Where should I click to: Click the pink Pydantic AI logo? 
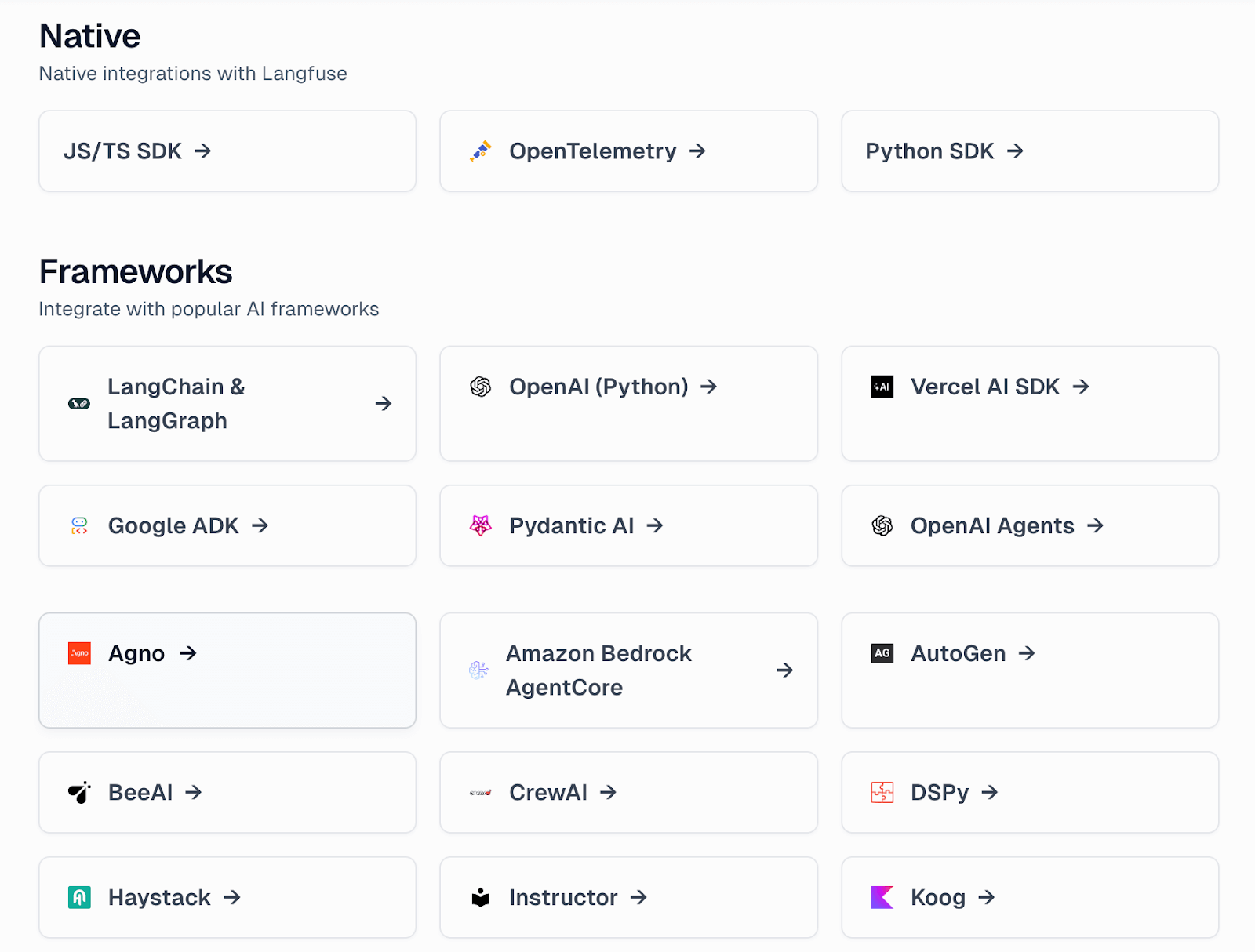480,525
